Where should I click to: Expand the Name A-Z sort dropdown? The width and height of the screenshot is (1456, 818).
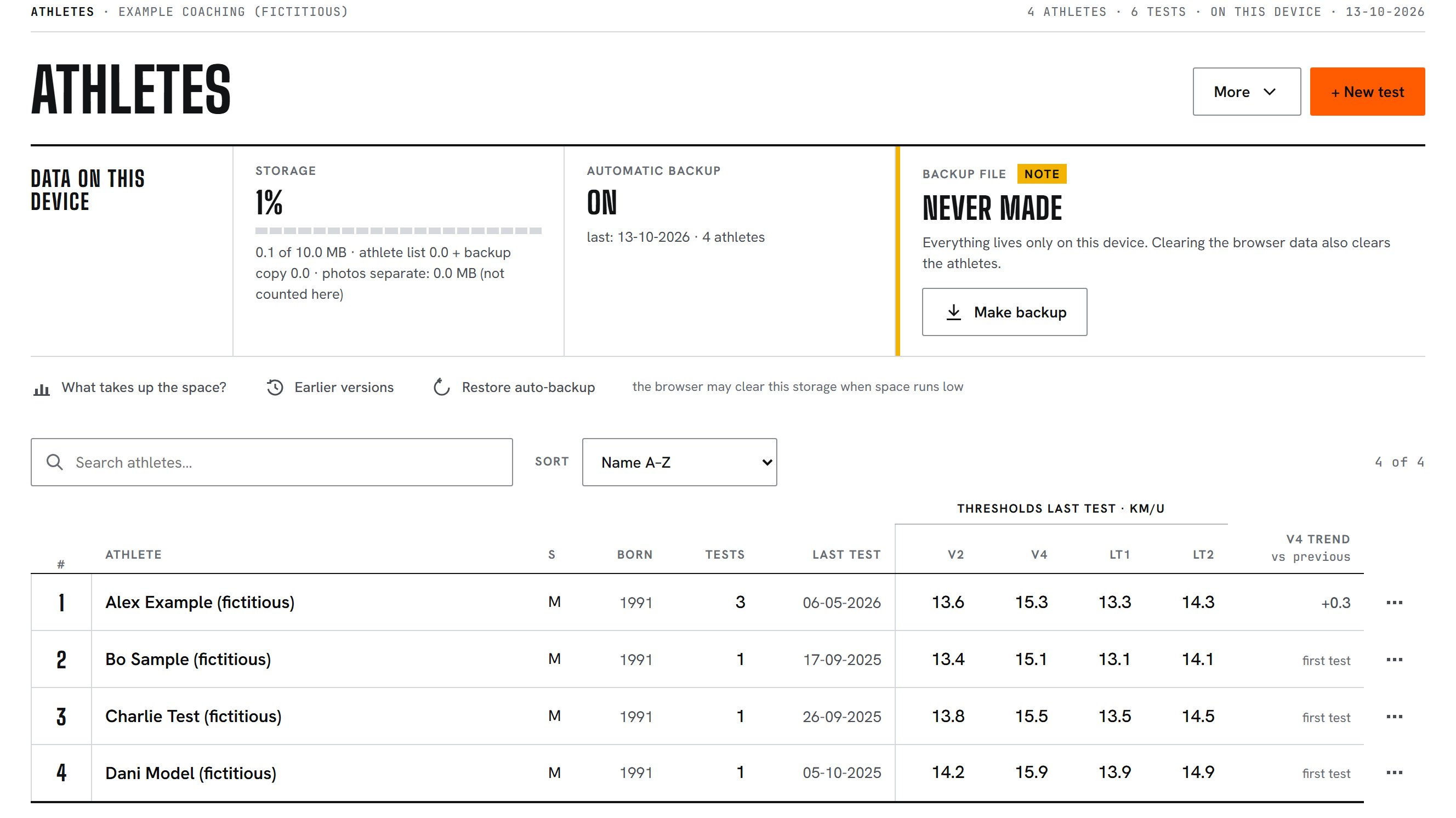(679, 462)
